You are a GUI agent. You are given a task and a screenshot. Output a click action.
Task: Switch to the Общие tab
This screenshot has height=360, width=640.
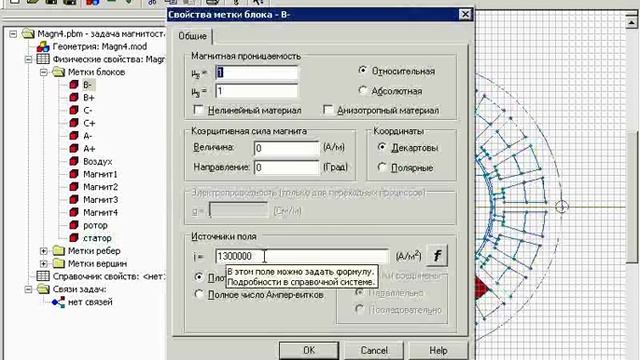click(x=192, y=36)
